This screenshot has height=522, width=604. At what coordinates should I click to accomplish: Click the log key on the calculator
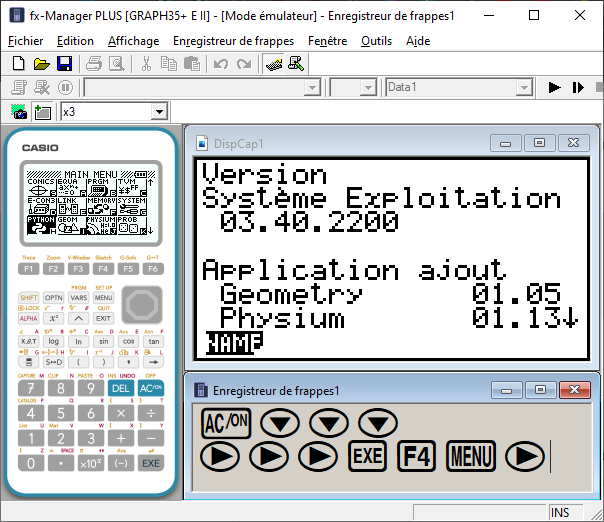(x=54, y=341)
